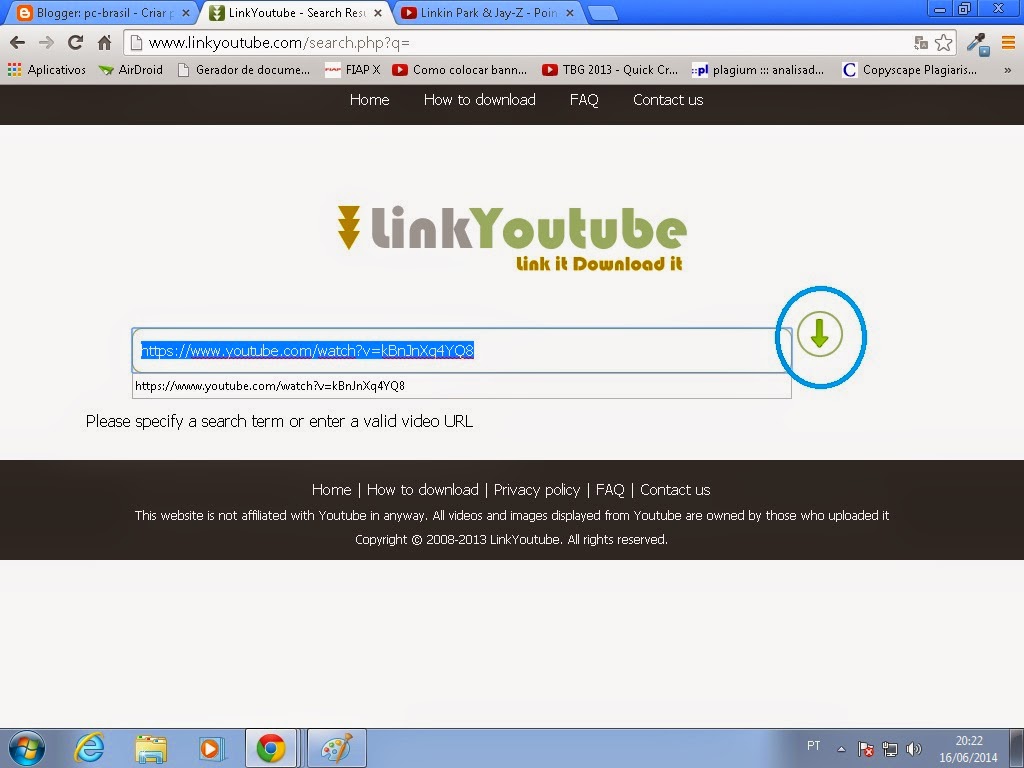Click the footer Home link
The height and width of the screenshot is (768, 1024).
[331, 490]
